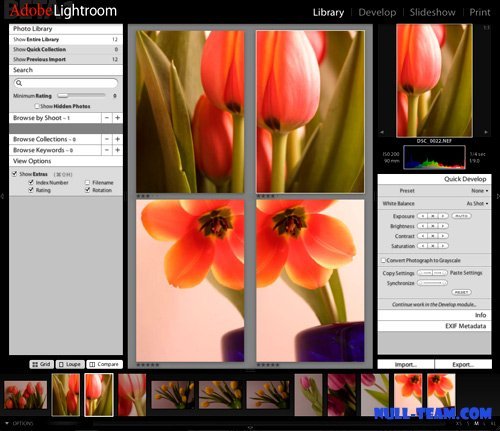Click the Import... button

tap(406, 364)
